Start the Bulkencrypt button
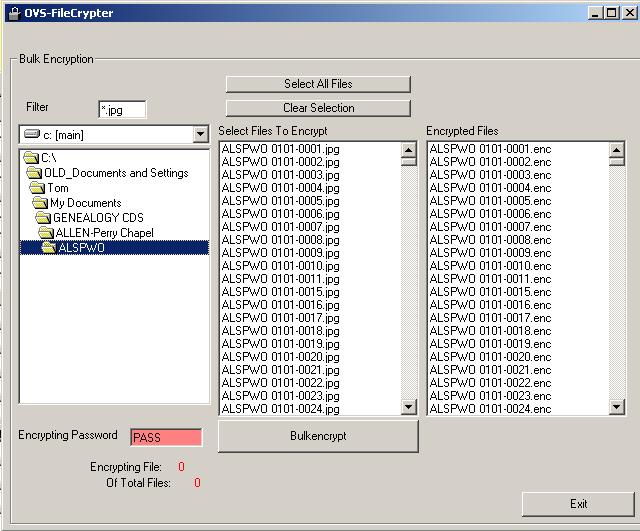Screen dimensions: 640x531 [318, 436]
